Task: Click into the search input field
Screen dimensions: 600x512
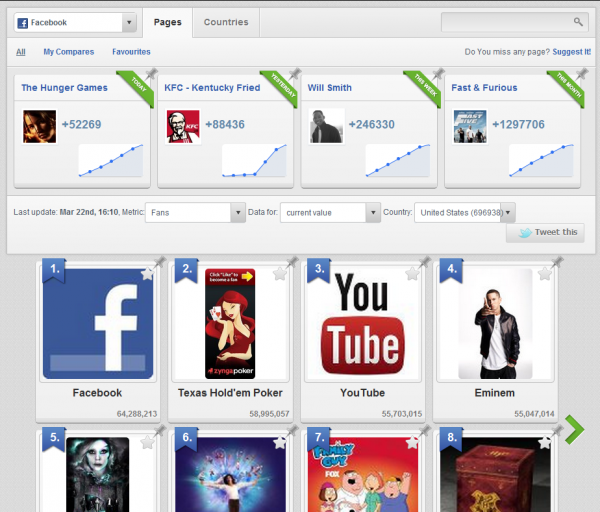Action: (x=515, y=22)
